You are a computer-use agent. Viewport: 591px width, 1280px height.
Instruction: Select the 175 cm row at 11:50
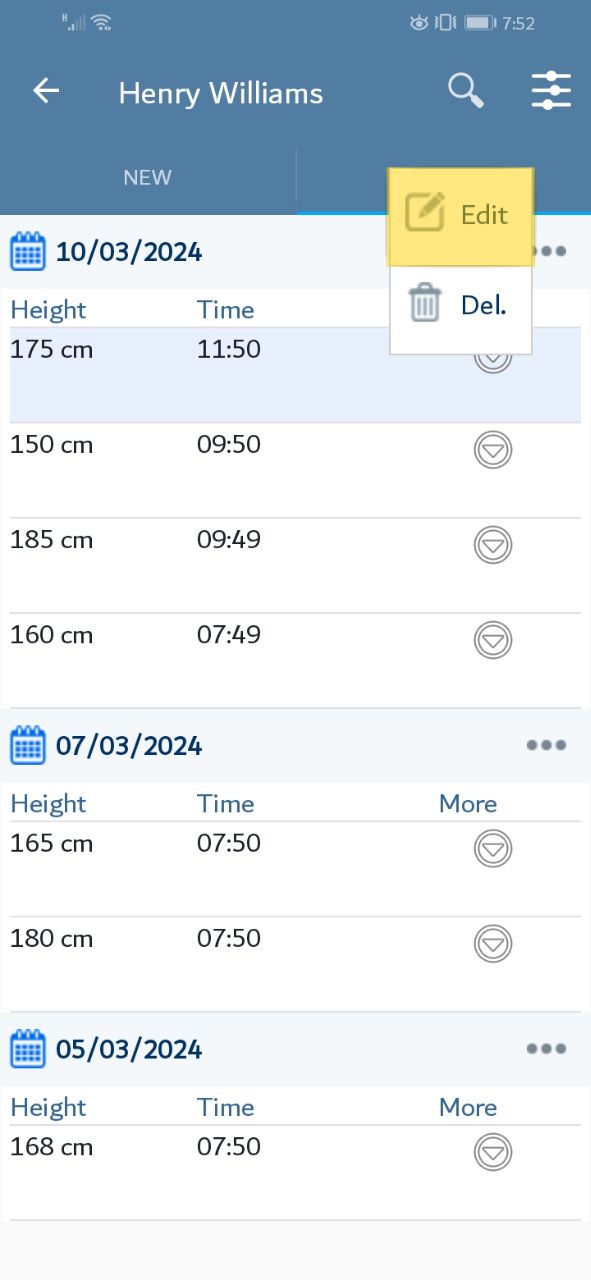click(295, 375)
